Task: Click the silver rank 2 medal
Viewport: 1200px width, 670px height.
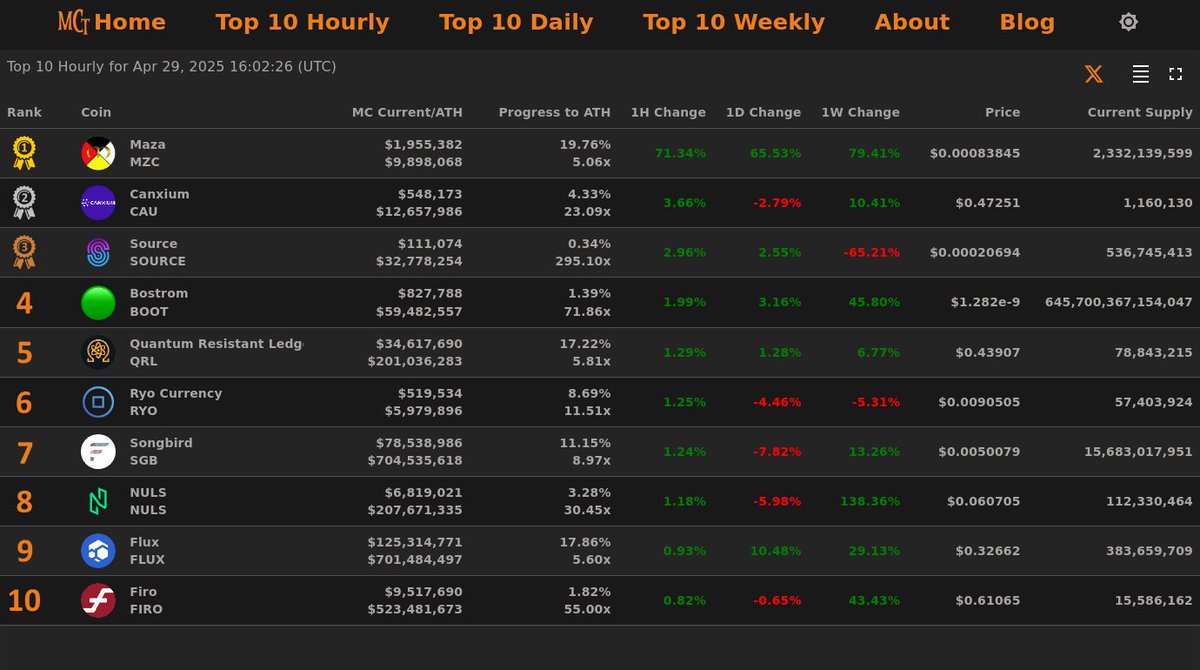Action: point(24,203)
